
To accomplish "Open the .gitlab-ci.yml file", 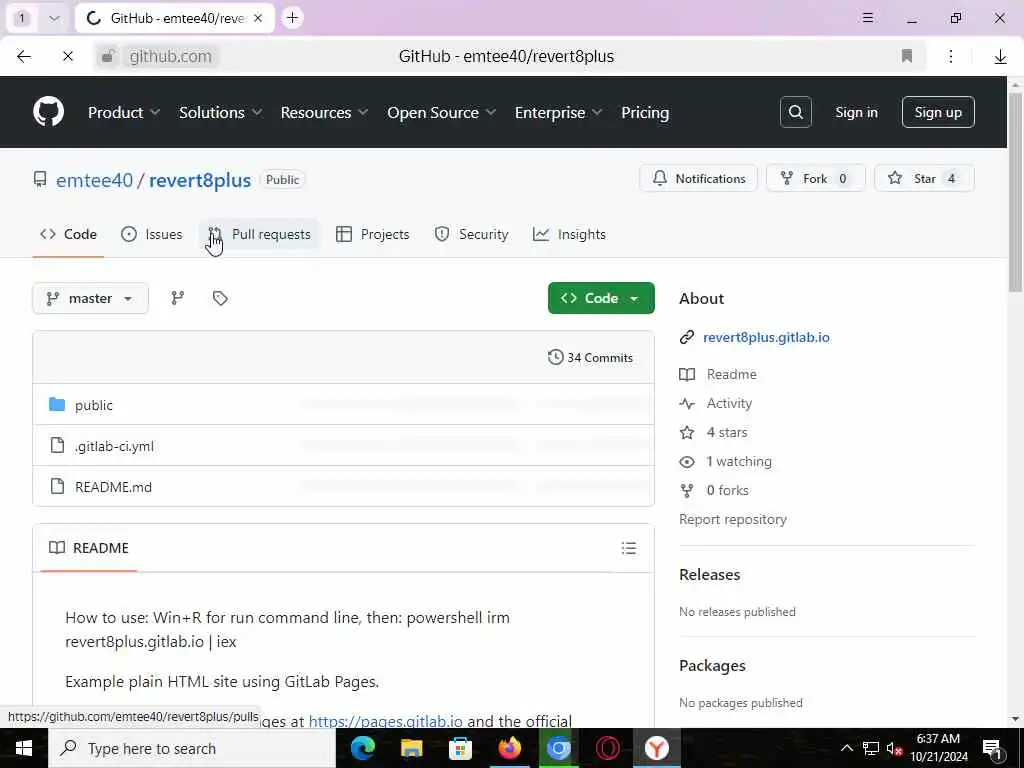I will click(115, 446).
